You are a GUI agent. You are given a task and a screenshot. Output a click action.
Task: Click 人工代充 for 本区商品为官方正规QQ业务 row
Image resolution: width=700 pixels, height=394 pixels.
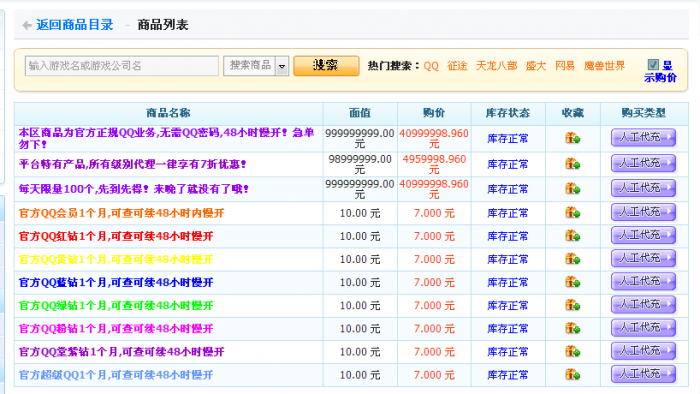(643, 137)
